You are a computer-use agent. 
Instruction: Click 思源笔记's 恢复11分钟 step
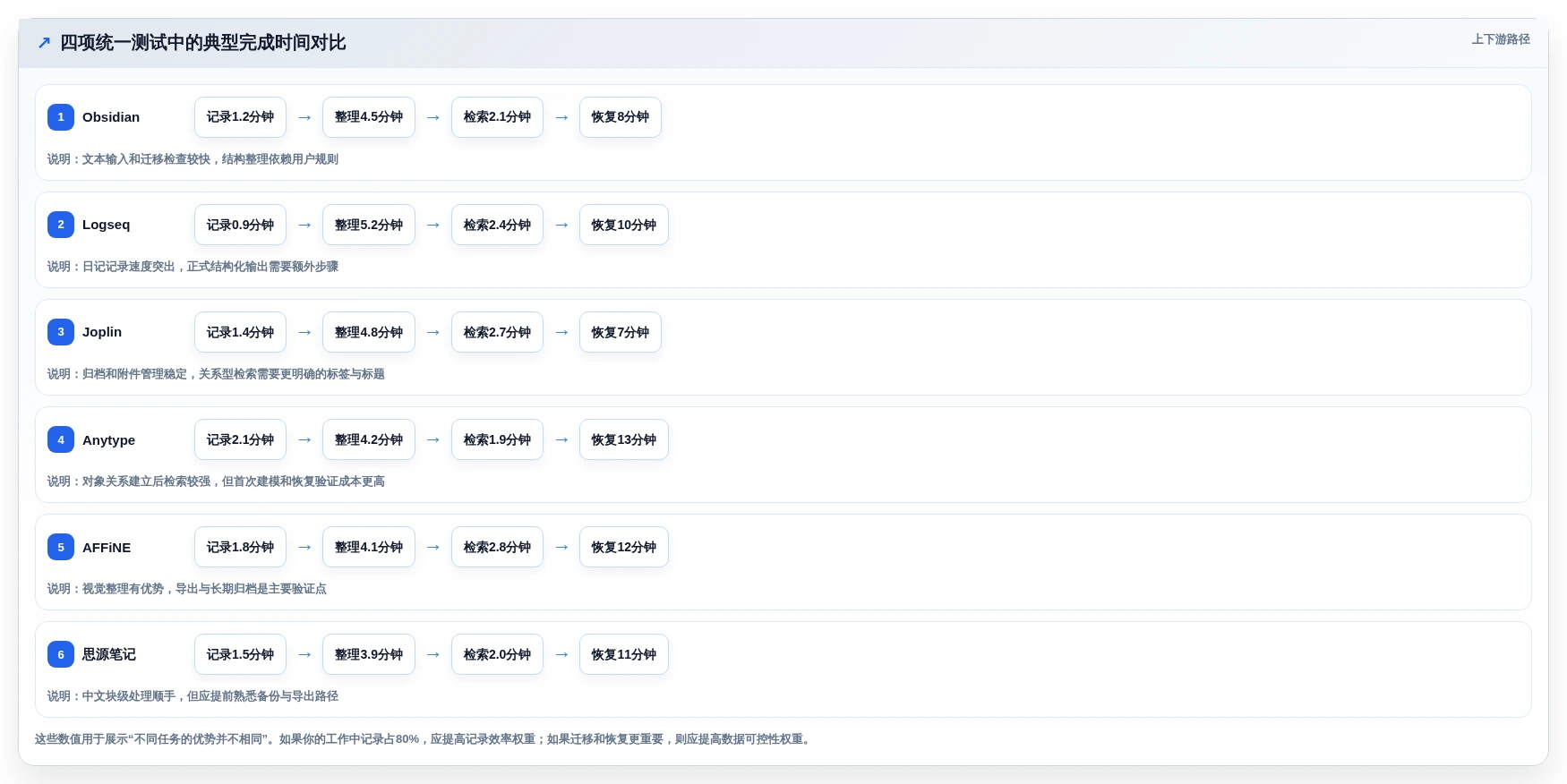(624, 654)
